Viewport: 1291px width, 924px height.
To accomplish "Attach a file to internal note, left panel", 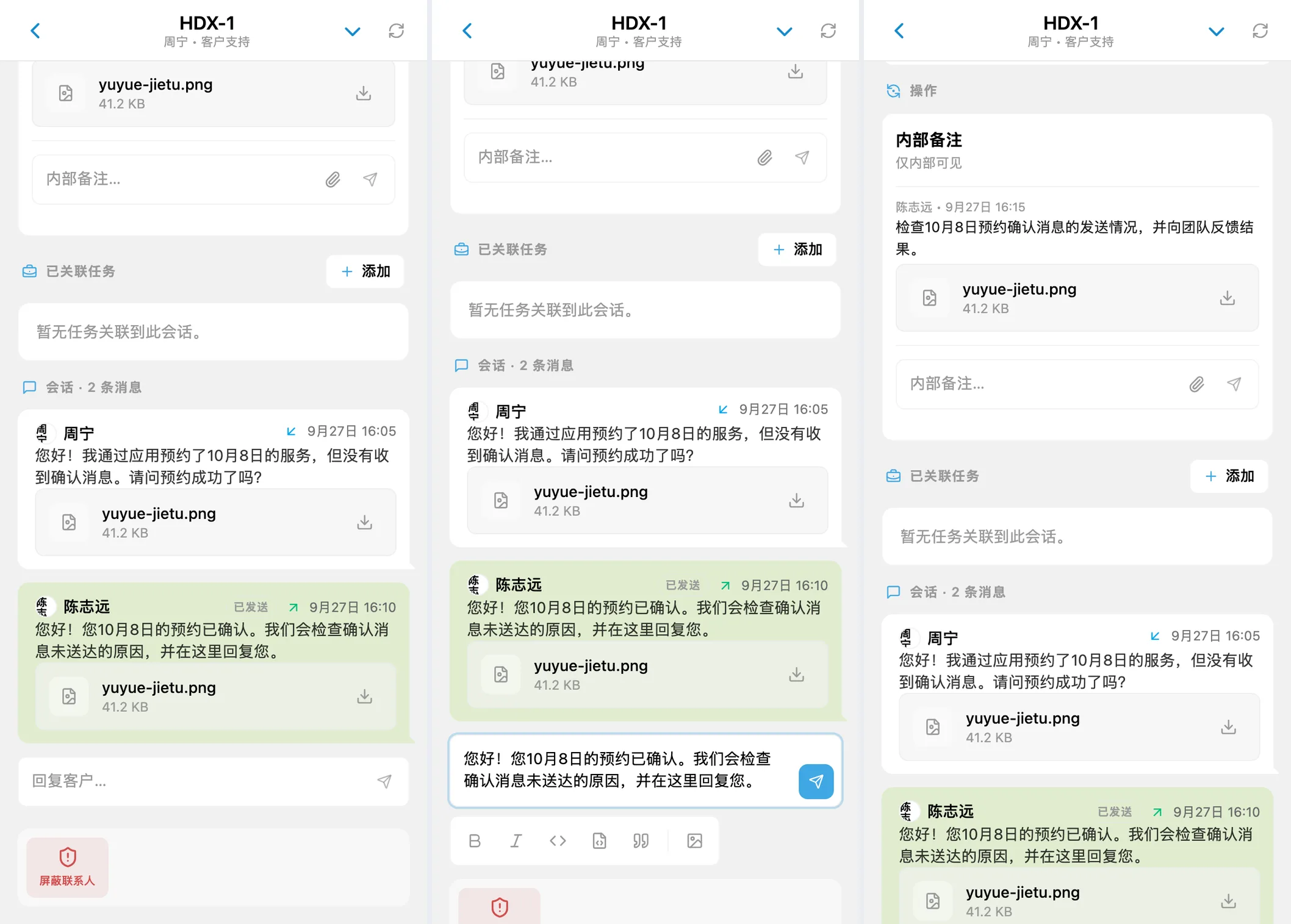I will coord(333,179).
